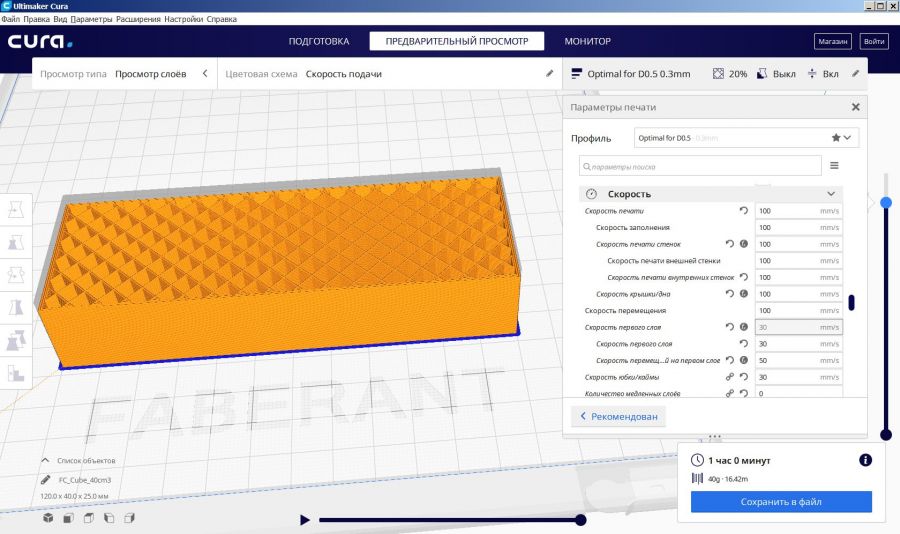
Task: Click the star icon in the profile field
Action: (836, 137)
